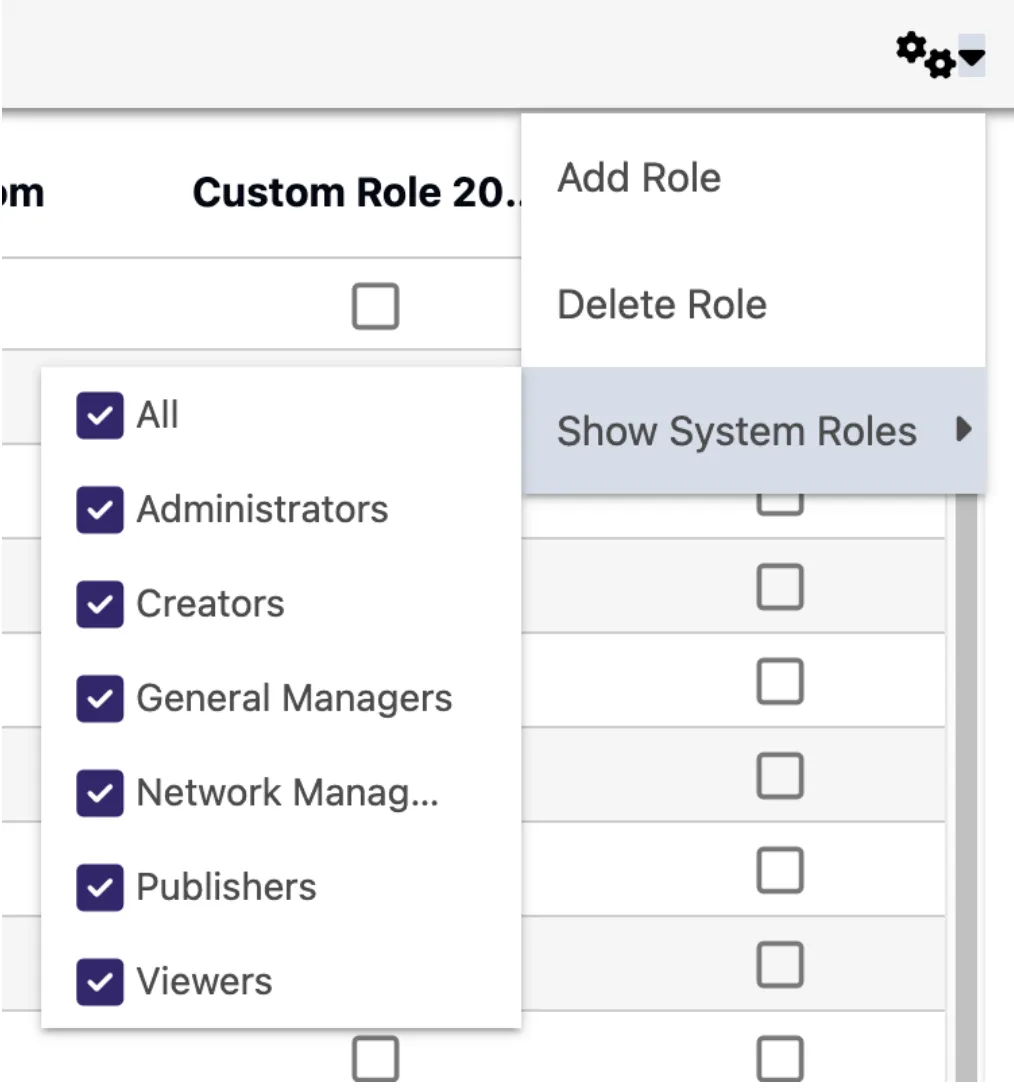Image resolution: width=1014 pixels, height=1089 pixels.
Task: Click the vertical scrollbar on the right
Action: click(966, 788)
